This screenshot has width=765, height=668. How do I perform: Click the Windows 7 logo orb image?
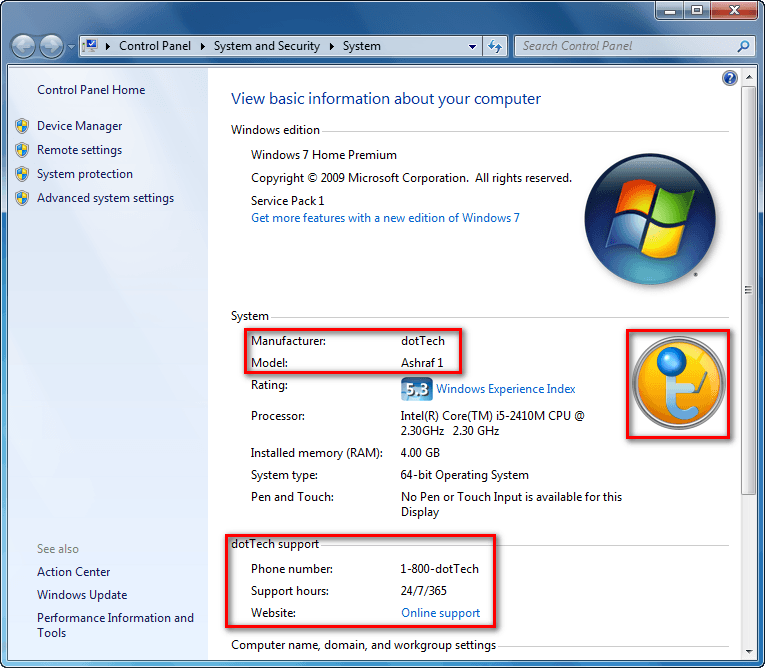tap(650, 219)
